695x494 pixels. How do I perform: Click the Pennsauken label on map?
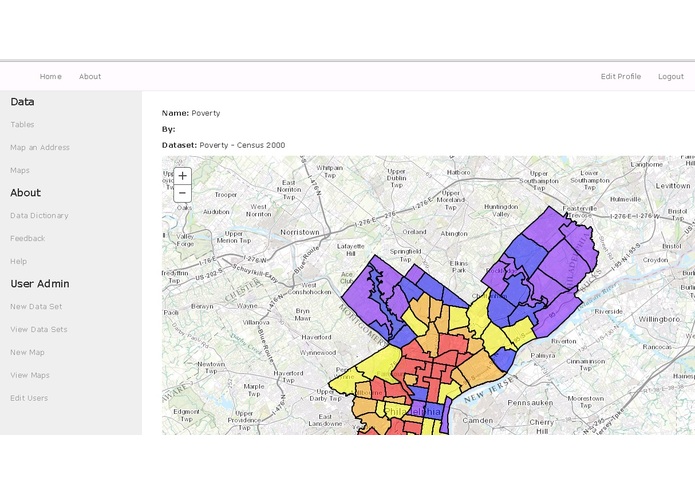(x=530, y=403)
